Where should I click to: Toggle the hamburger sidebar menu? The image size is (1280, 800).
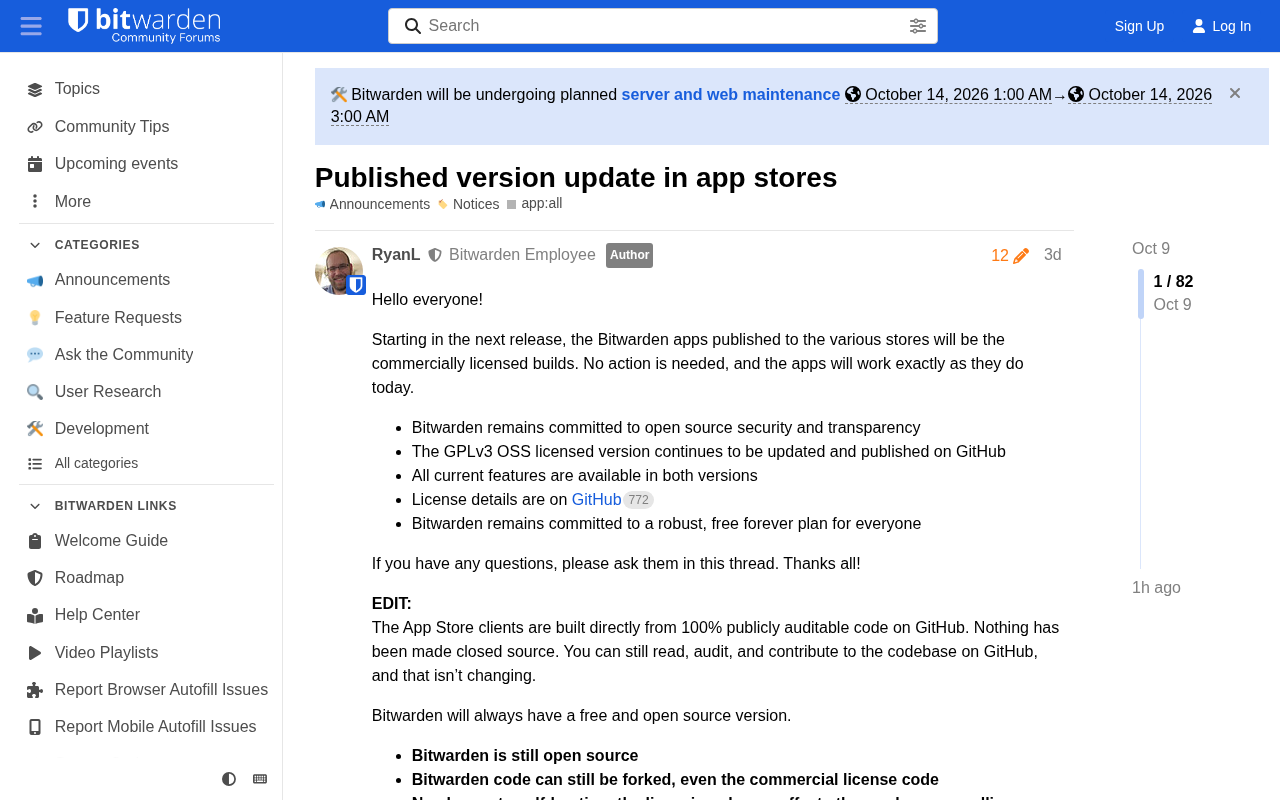pyautogui.click(x=31, y=26)
